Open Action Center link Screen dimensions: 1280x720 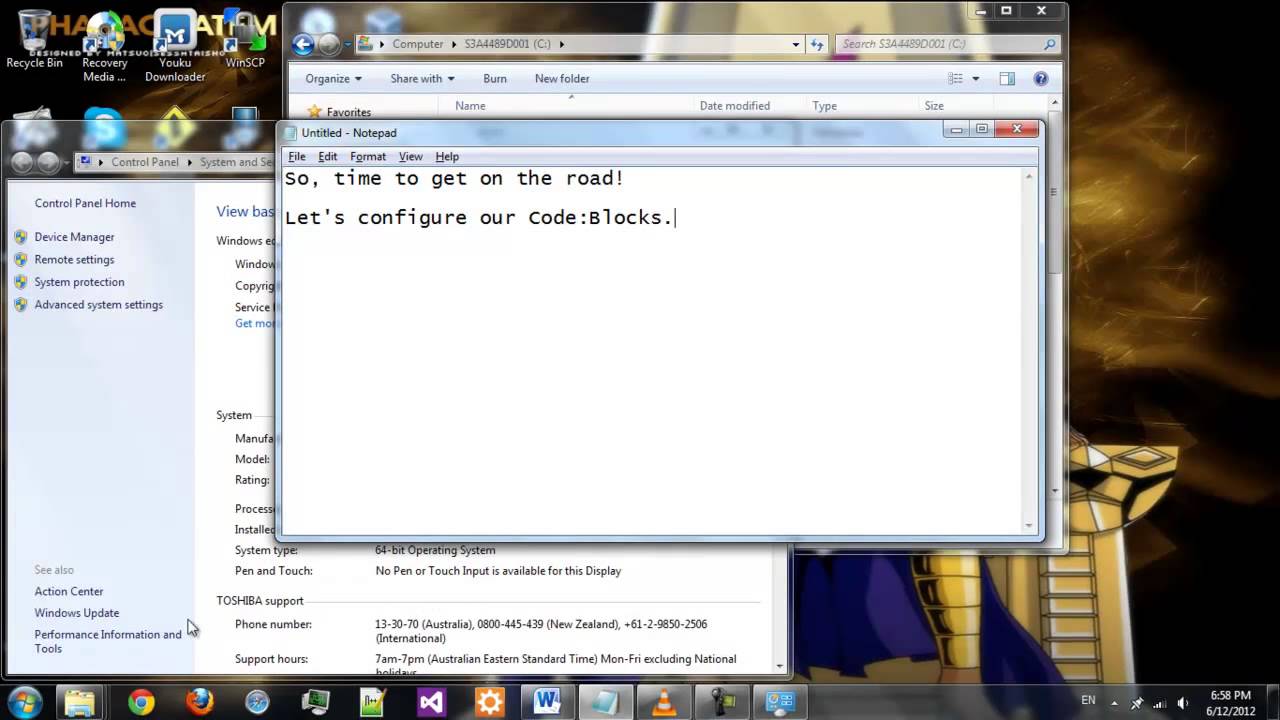(69, 591)
